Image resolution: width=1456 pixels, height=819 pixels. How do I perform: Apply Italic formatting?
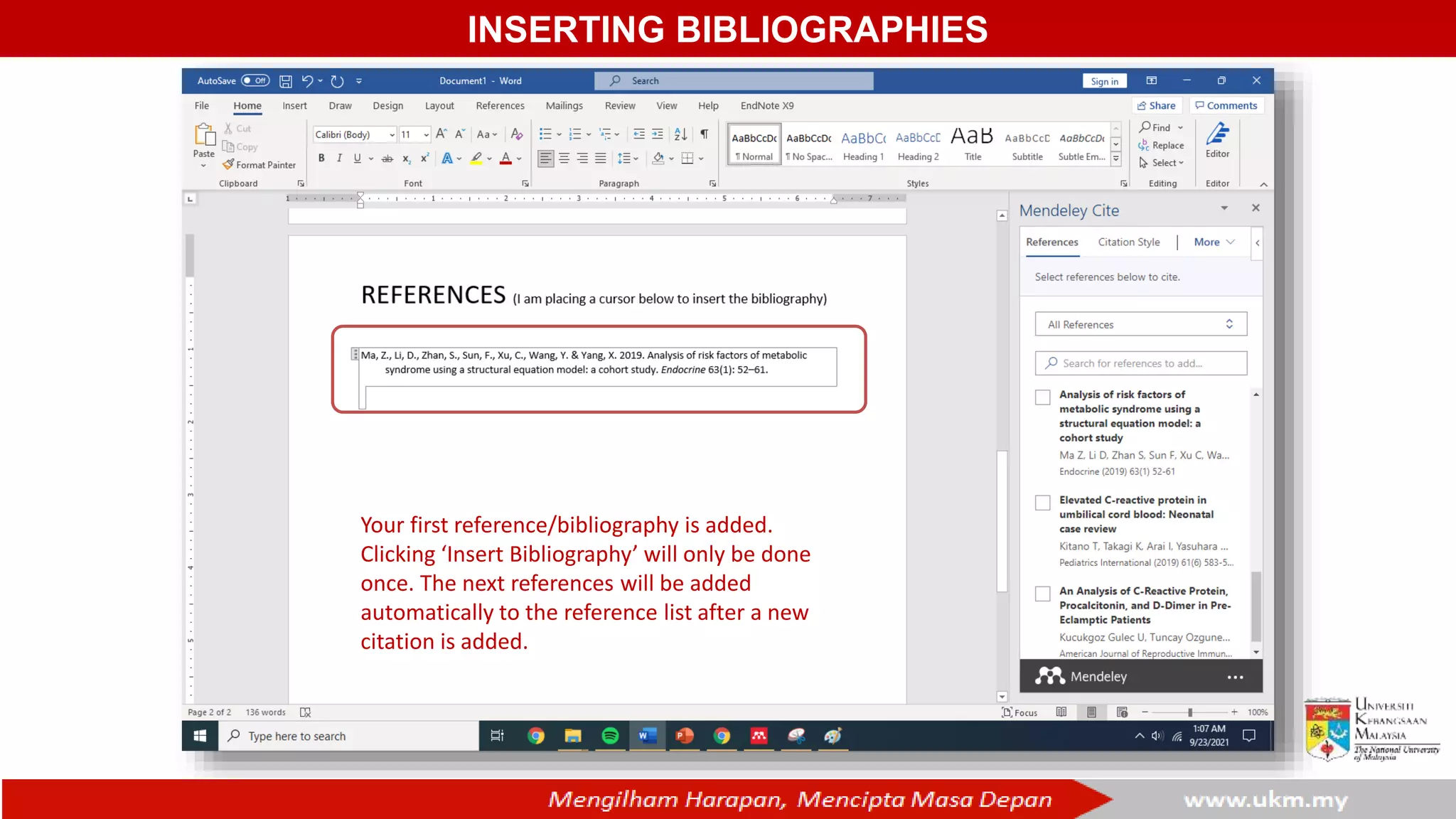(x=339, y=158)
